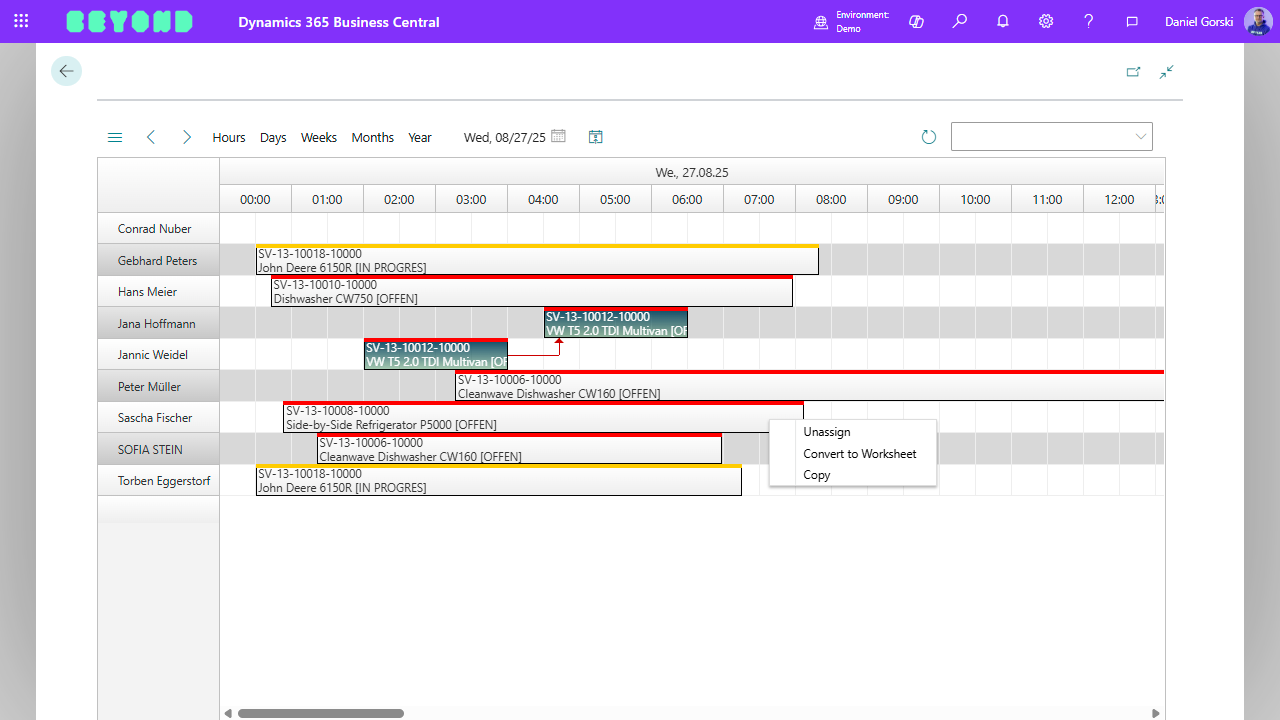Choose Convert to Worksheet in context menu
1280x720 pixels.
click(x=860, y=453)
